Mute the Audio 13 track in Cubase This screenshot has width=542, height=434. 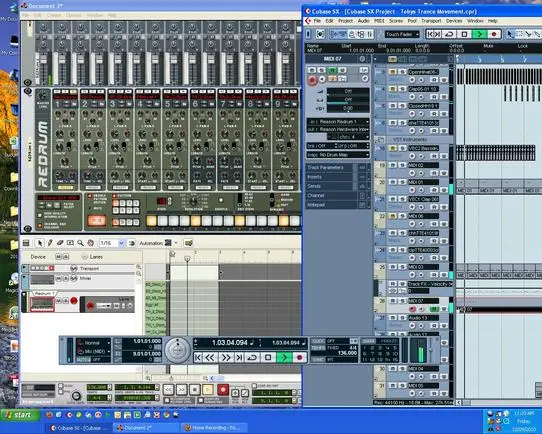pyautogui.click(x=393, y=318)
